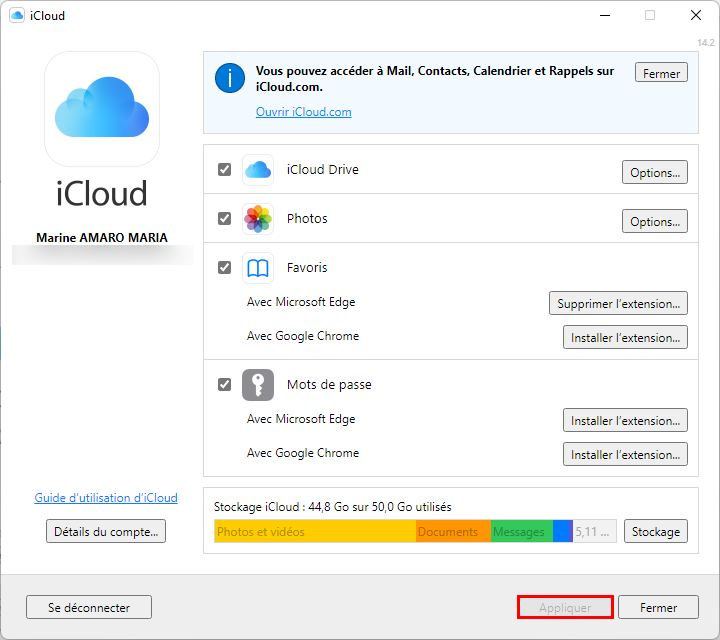Toggle the Favoris checkbox

pos(225,267)
